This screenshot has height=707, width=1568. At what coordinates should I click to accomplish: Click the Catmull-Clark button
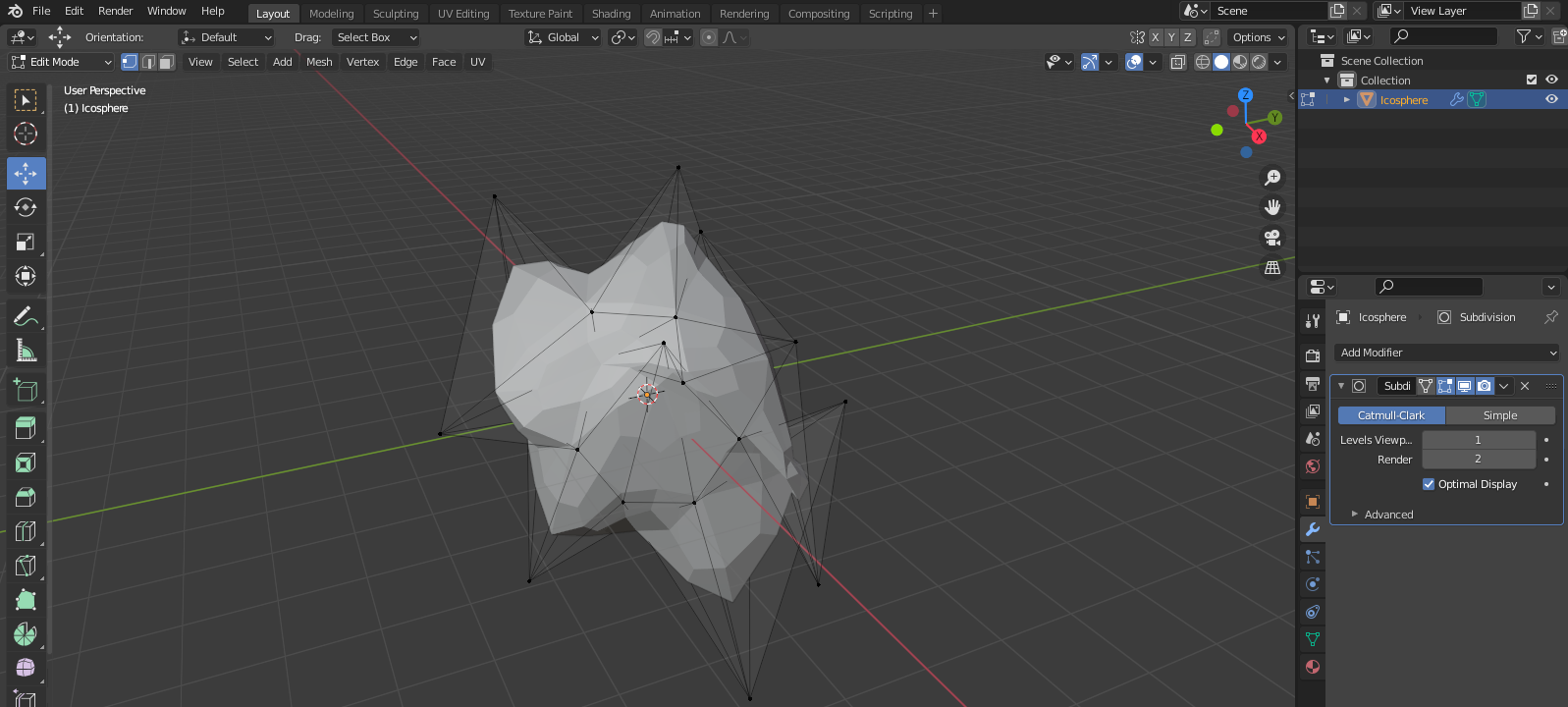(1390, 415)
